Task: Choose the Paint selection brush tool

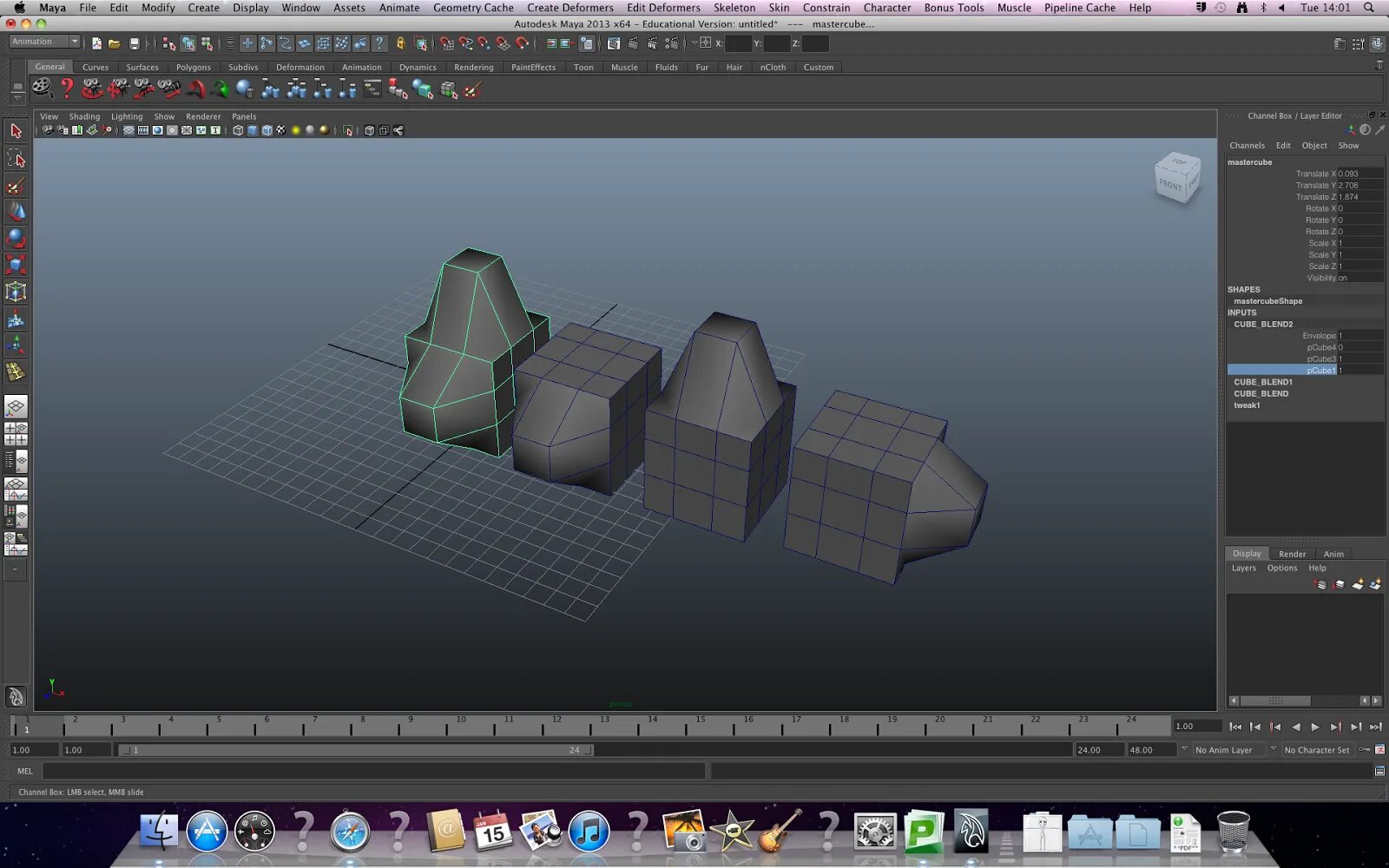Action: pos(16,186)
